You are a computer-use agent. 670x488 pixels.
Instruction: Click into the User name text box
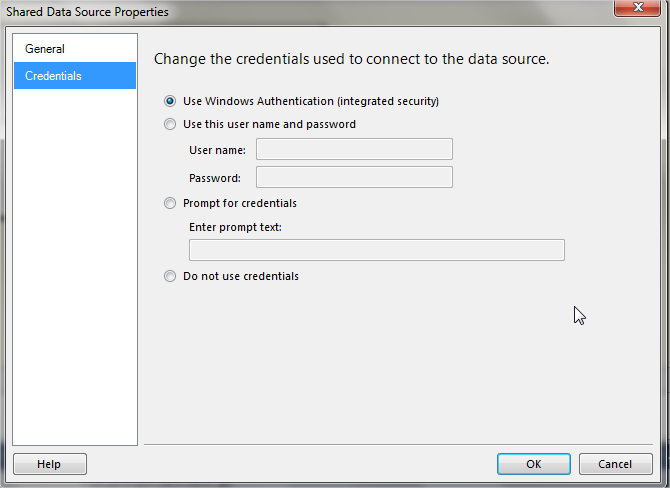click(x=354, y=150)
